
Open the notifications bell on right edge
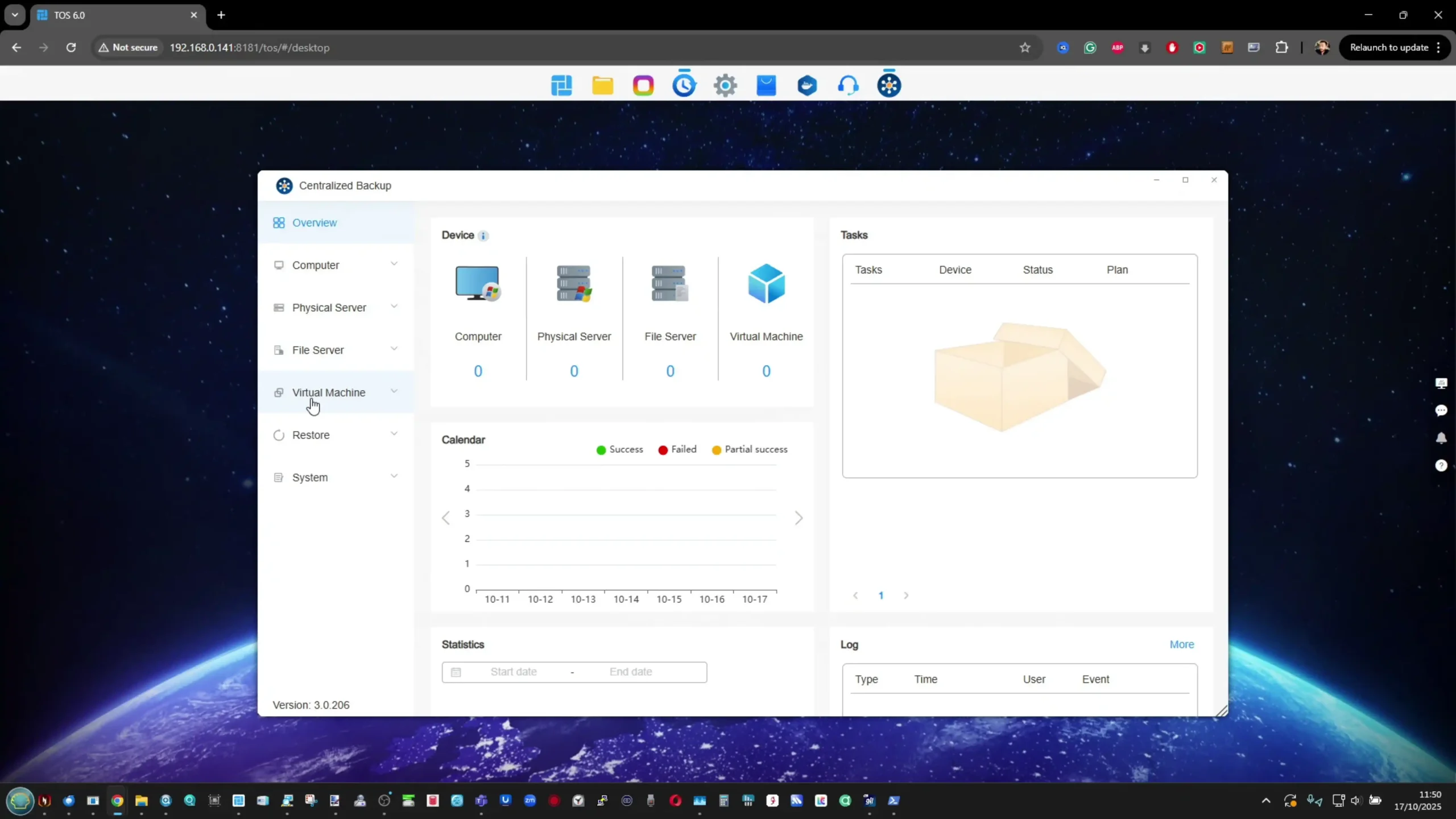pyautogui.click(x=1441, y=438)
